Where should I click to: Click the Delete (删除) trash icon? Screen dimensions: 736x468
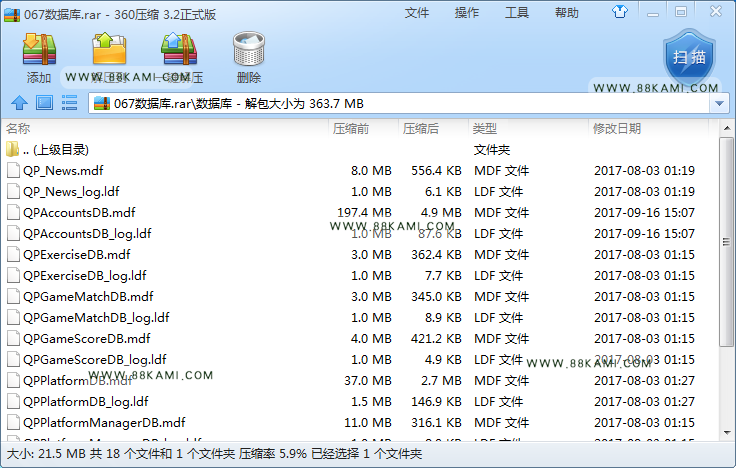click(x=249, y=49)
